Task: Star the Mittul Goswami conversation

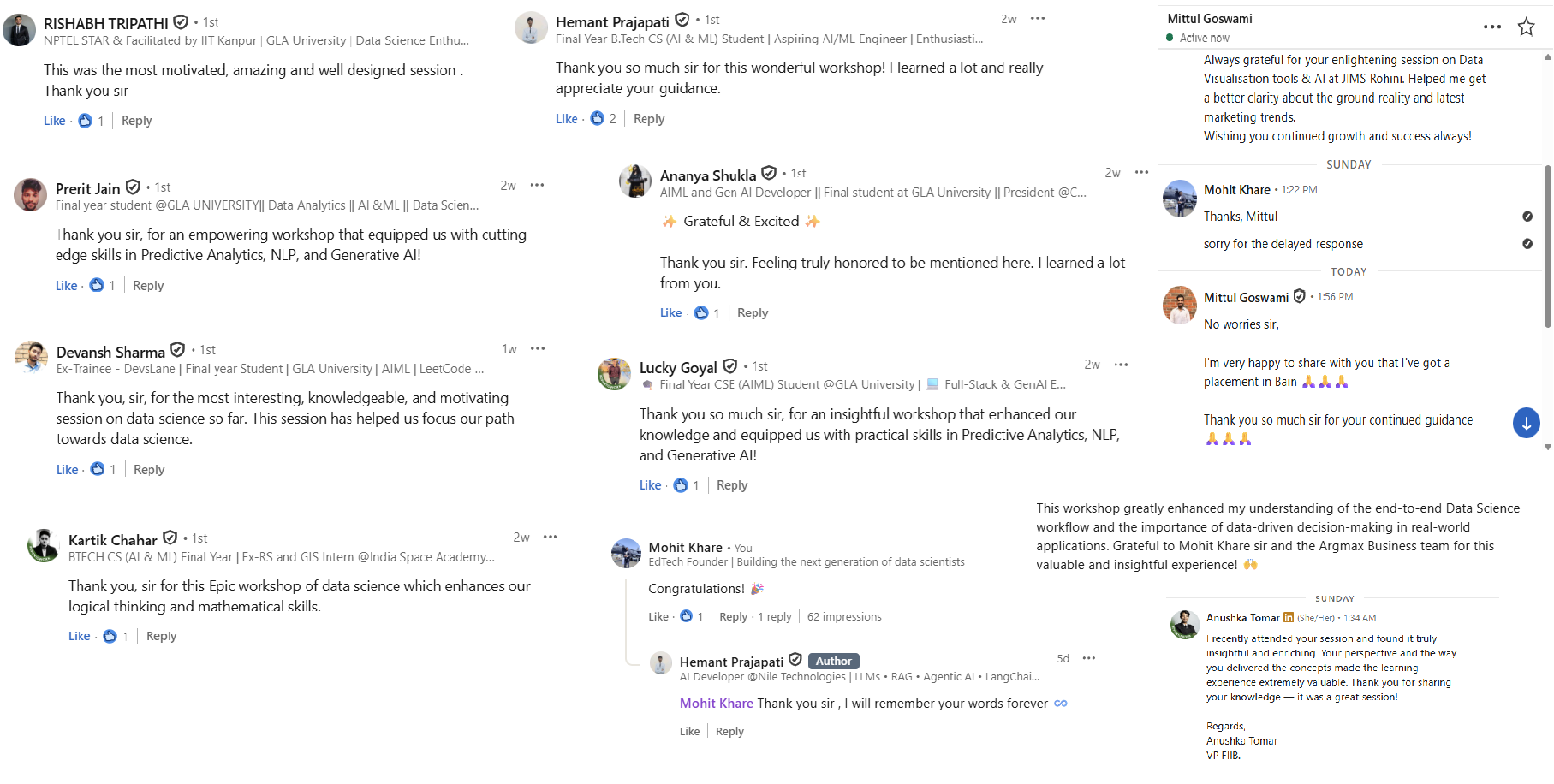Action: coord(1526,27)
